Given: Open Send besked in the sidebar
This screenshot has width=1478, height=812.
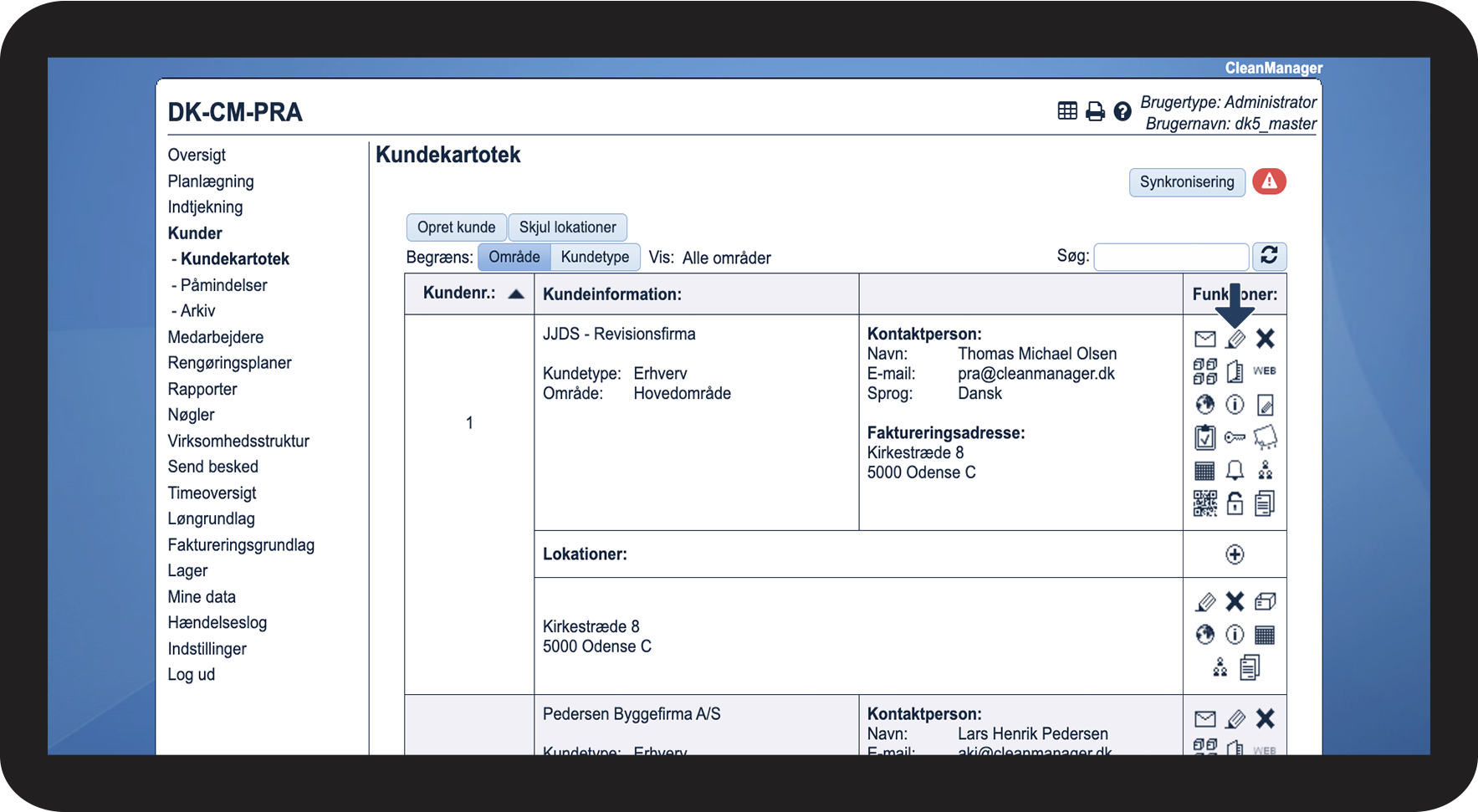Looking at the screenshot, I should [x=213, y=467].
